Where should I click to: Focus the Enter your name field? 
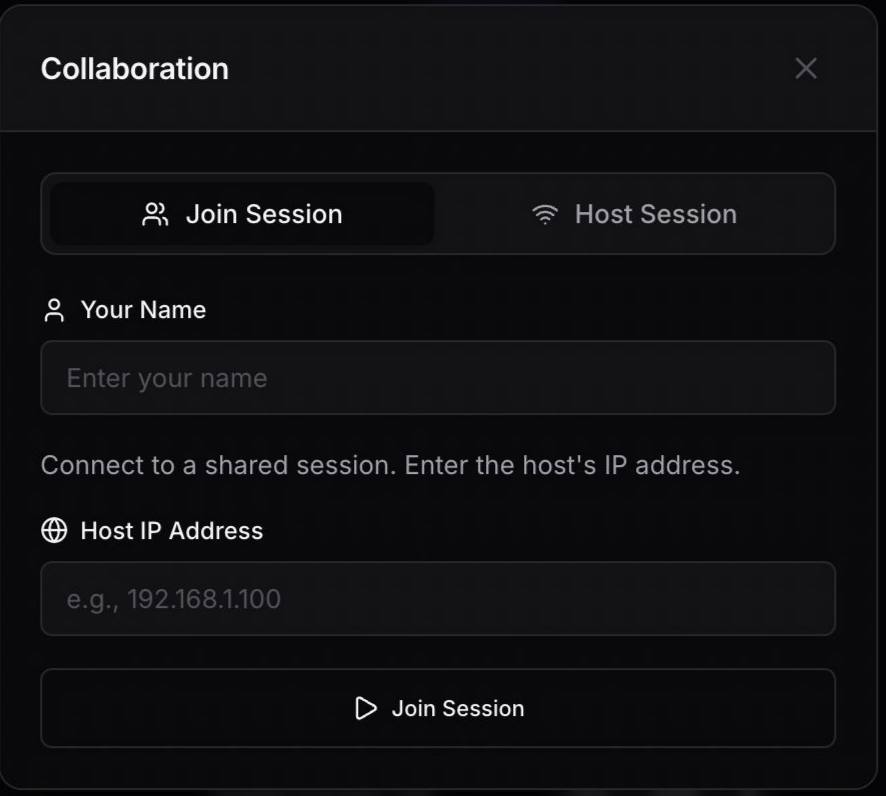coord(438,378)
